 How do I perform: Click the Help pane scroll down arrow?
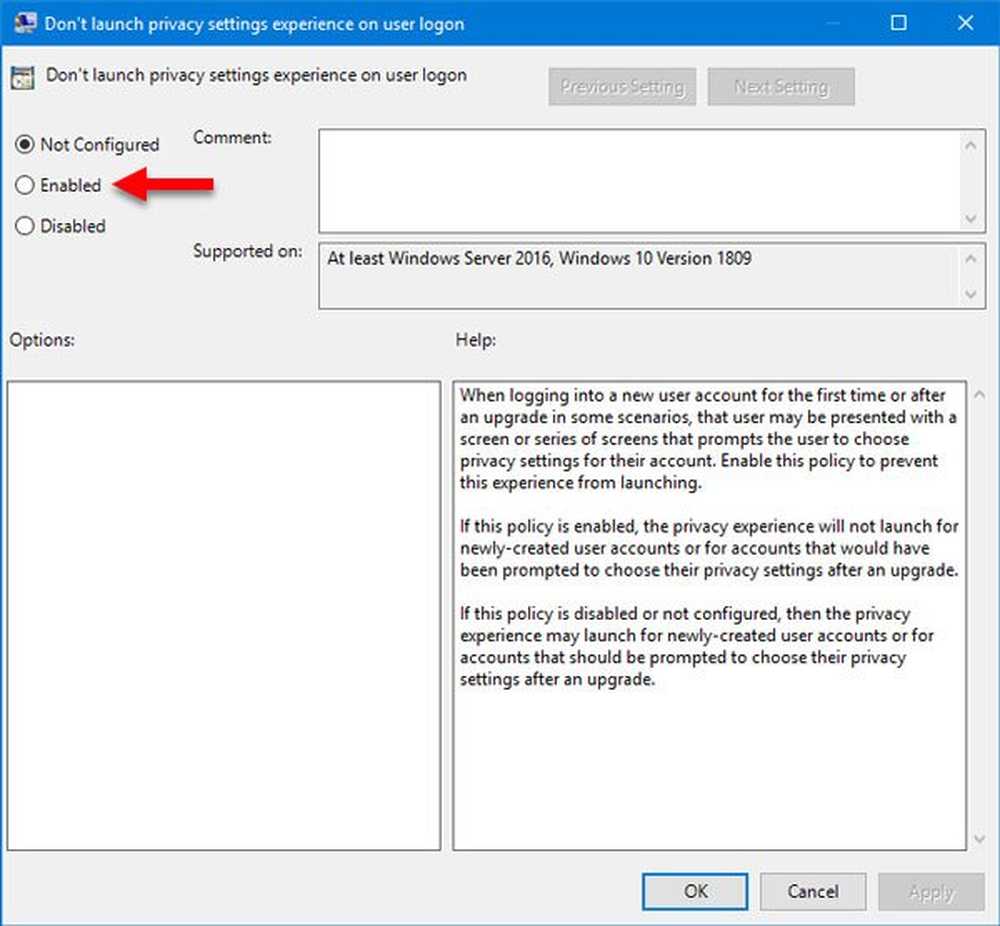[980, 839]
